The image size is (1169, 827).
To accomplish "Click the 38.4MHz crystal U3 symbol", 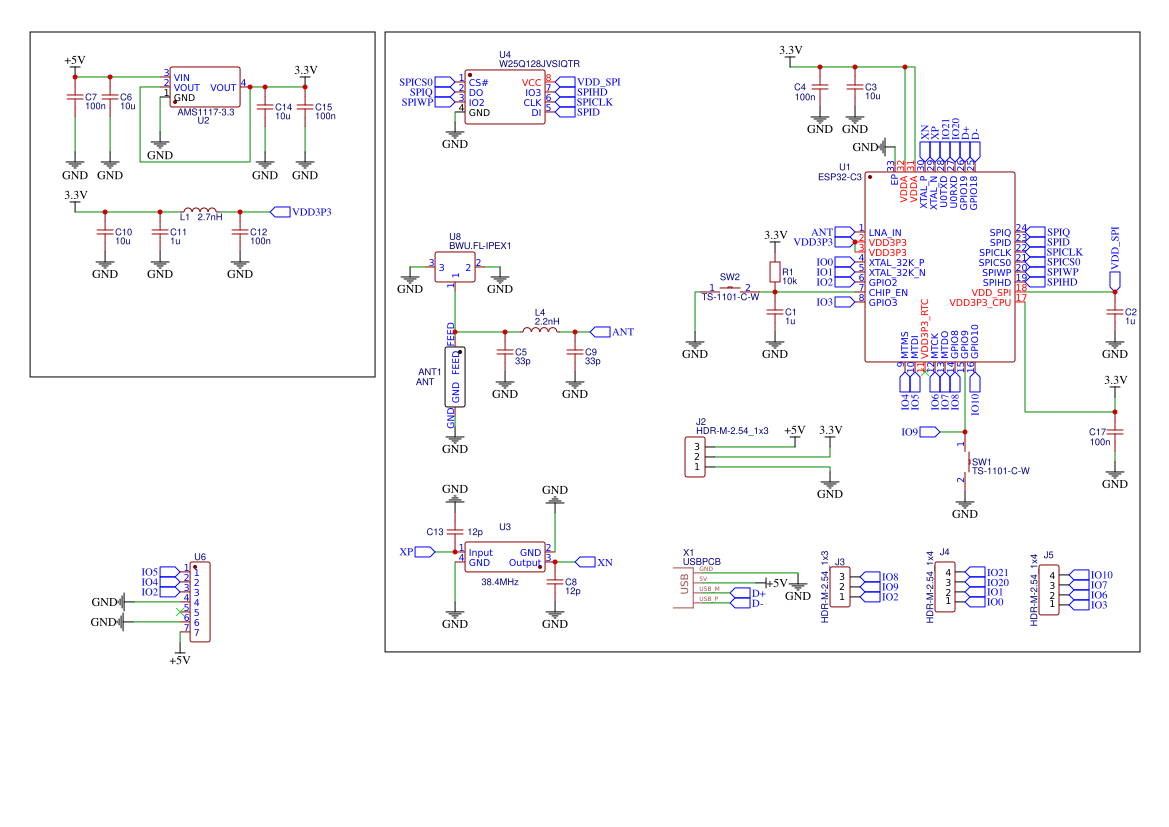I will coord(505,557).
